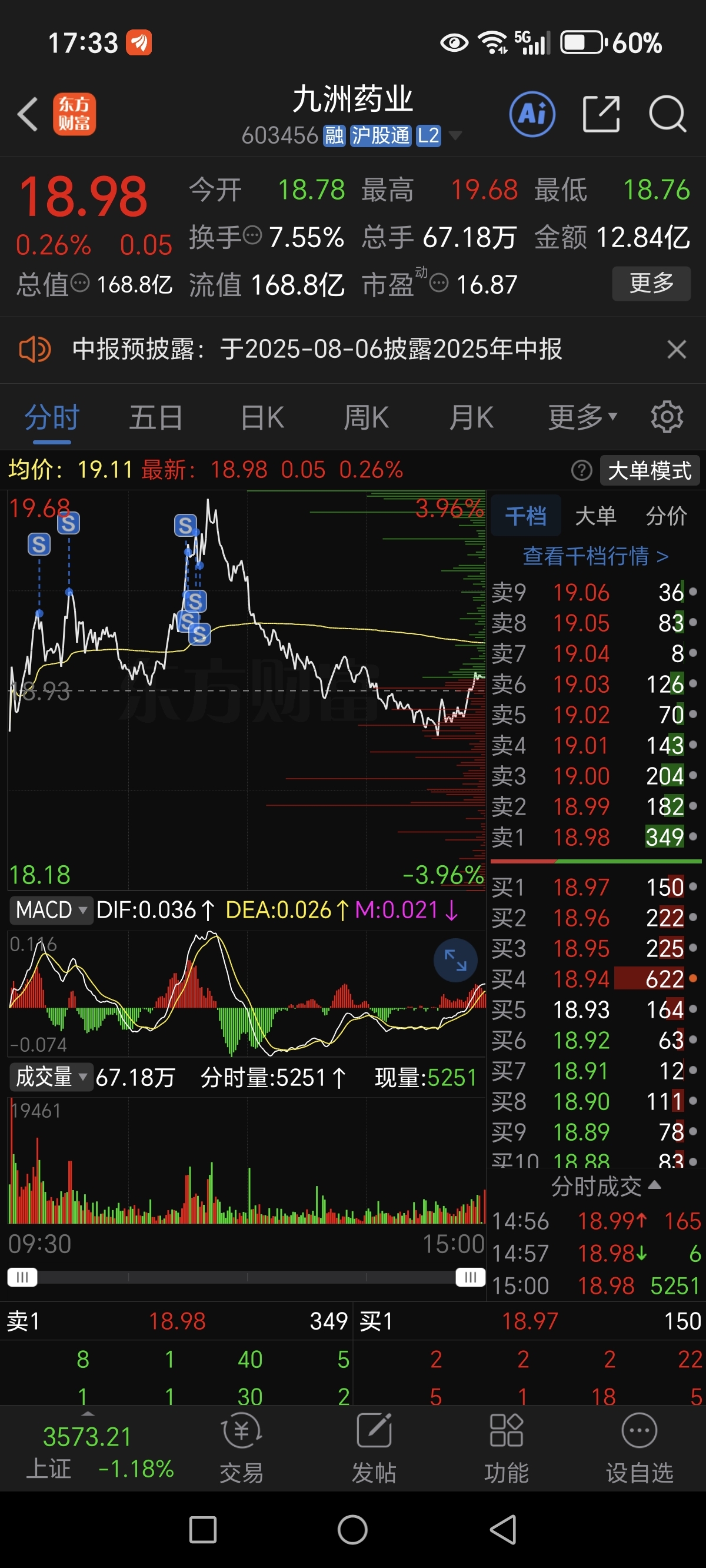Screen dimensions: 706x1568
Task: Tap the 总值 info circle icon
Action: coord(81,283)
